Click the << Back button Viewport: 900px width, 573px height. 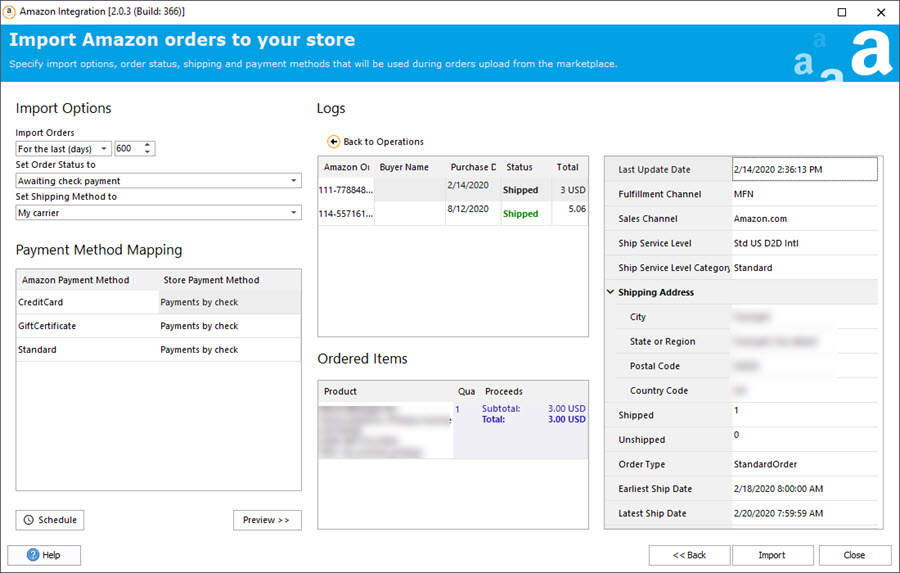pos(689,555)
